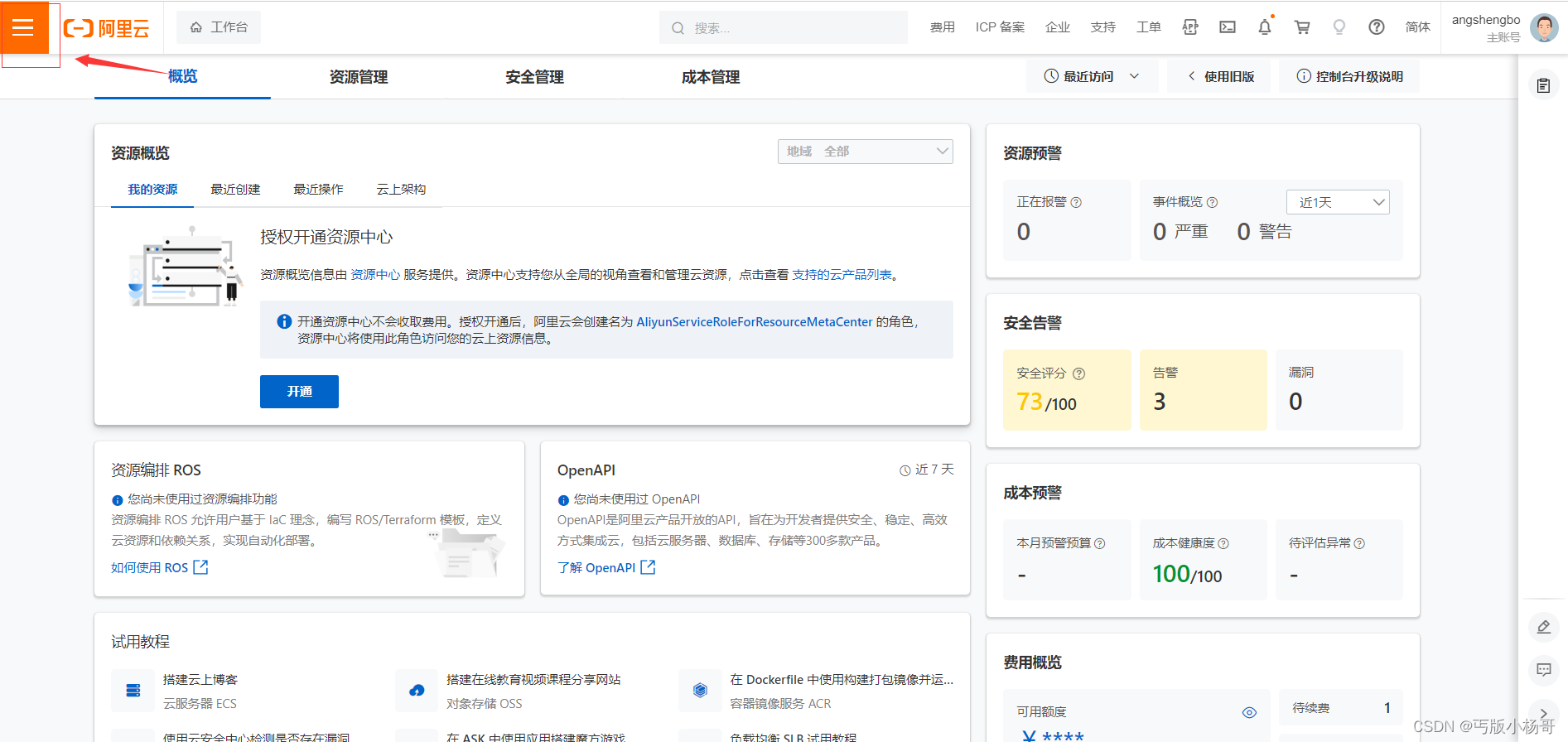This screenshot has height=742, width=1568.
Task: Select the 我的资源 sub-tab
Action: point(152,190)
